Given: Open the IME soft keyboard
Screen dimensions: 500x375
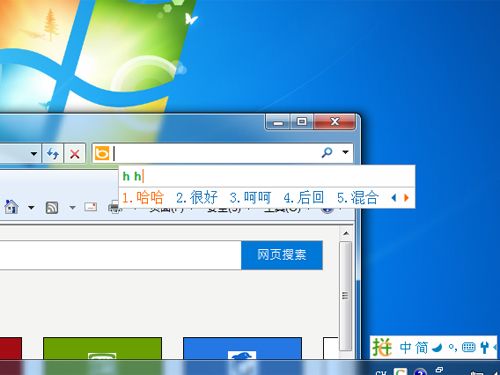Looking at the screenshot, I should click(x=468, y=348).
